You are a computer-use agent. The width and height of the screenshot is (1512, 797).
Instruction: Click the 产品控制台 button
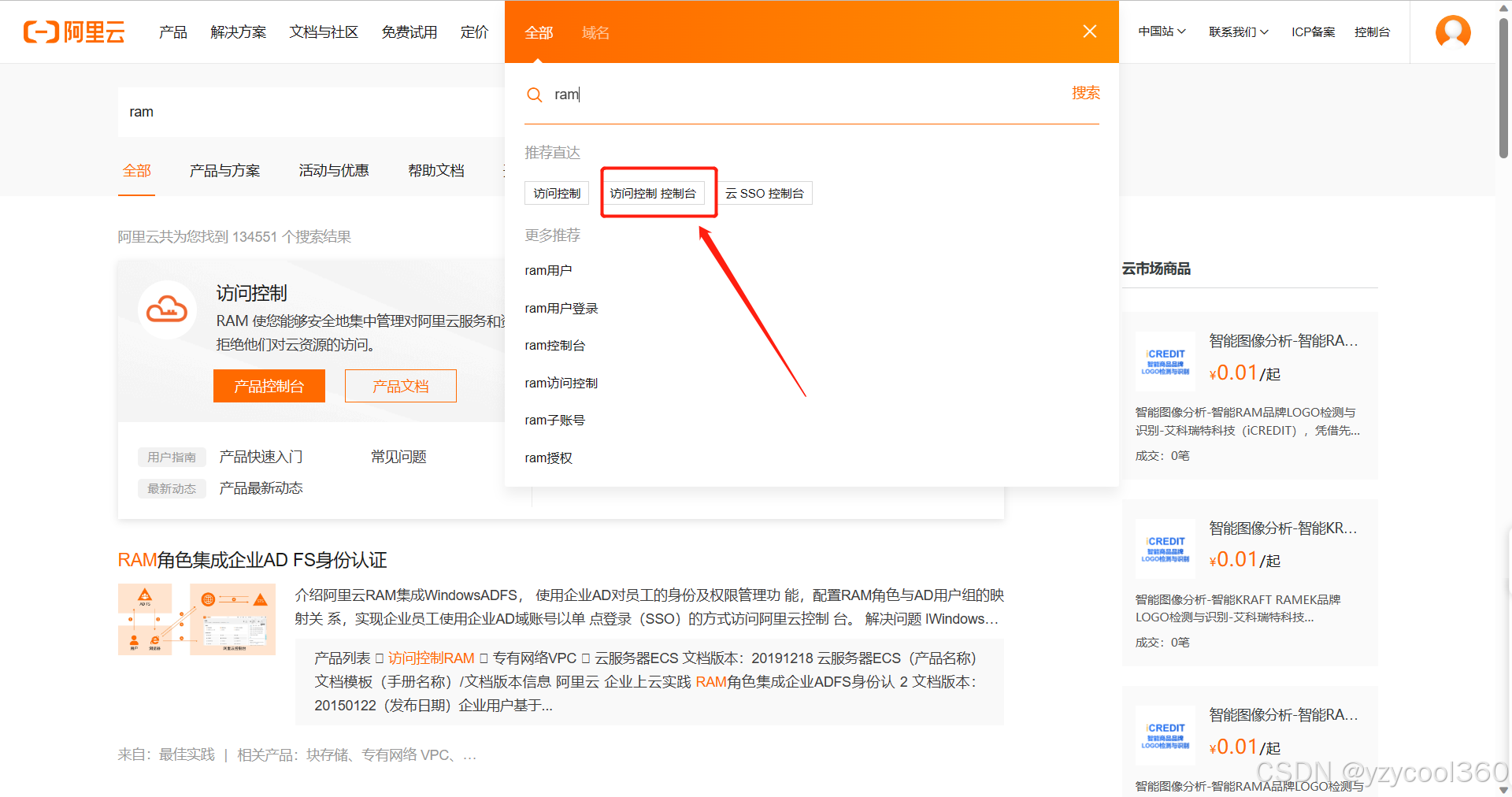[269, 386]
